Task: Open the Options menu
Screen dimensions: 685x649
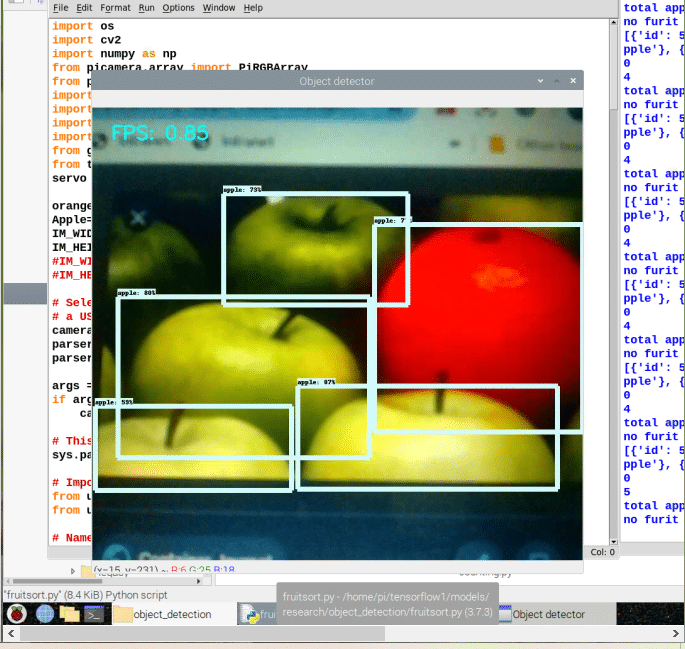Action: [178, 8]
